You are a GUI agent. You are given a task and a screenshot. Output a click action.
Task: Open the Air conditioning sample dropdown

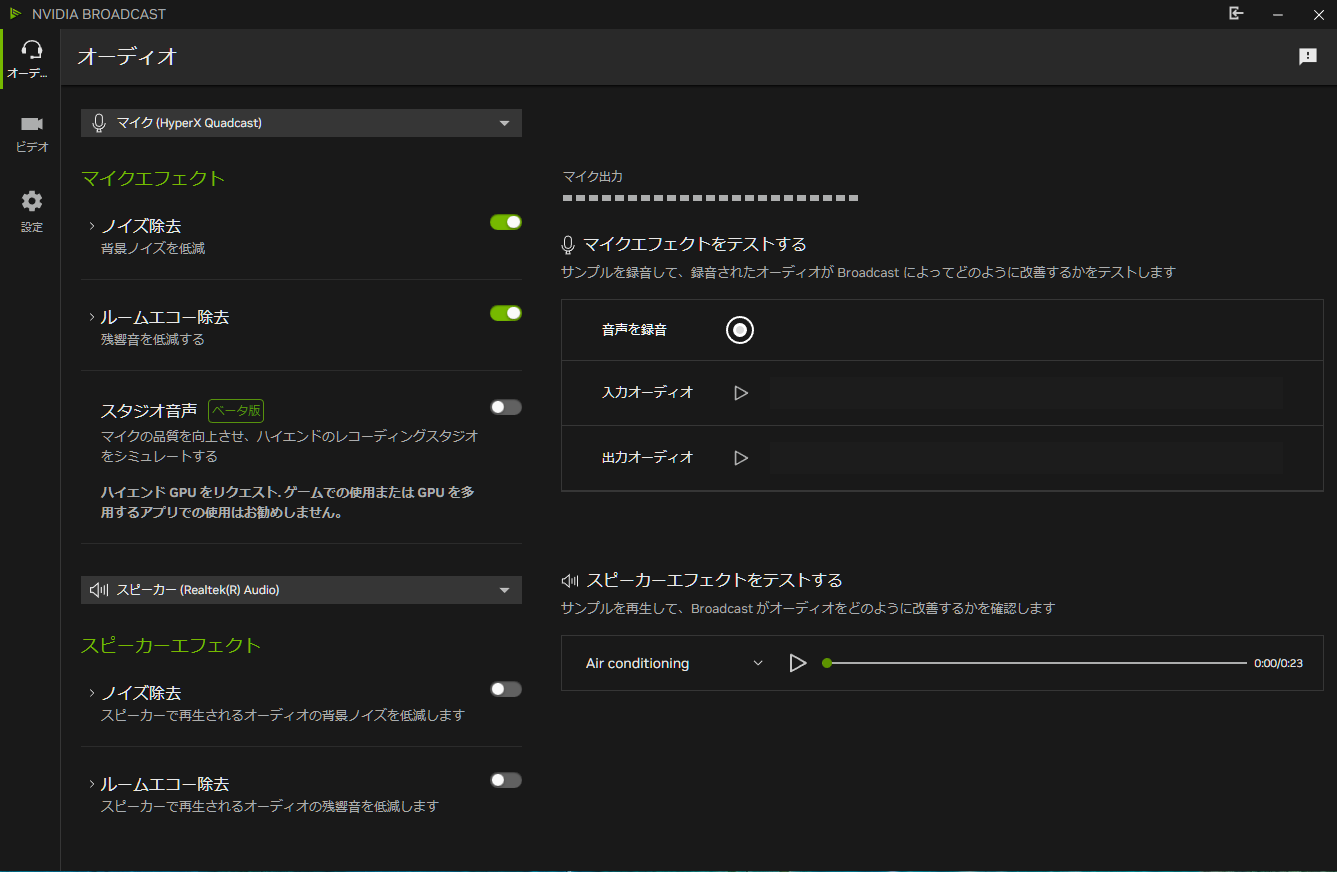[x=675, y=663]
